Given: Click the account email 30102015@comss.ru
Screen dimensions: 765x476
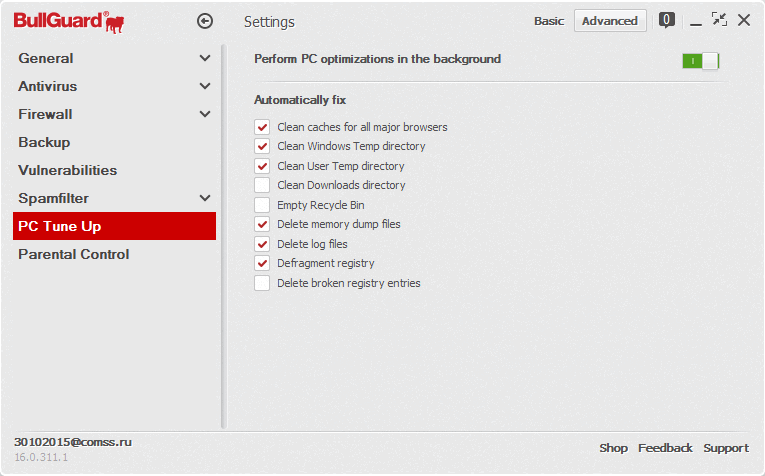Looking at the screenshot, I should pyautogui.click(x=73, y=442).
